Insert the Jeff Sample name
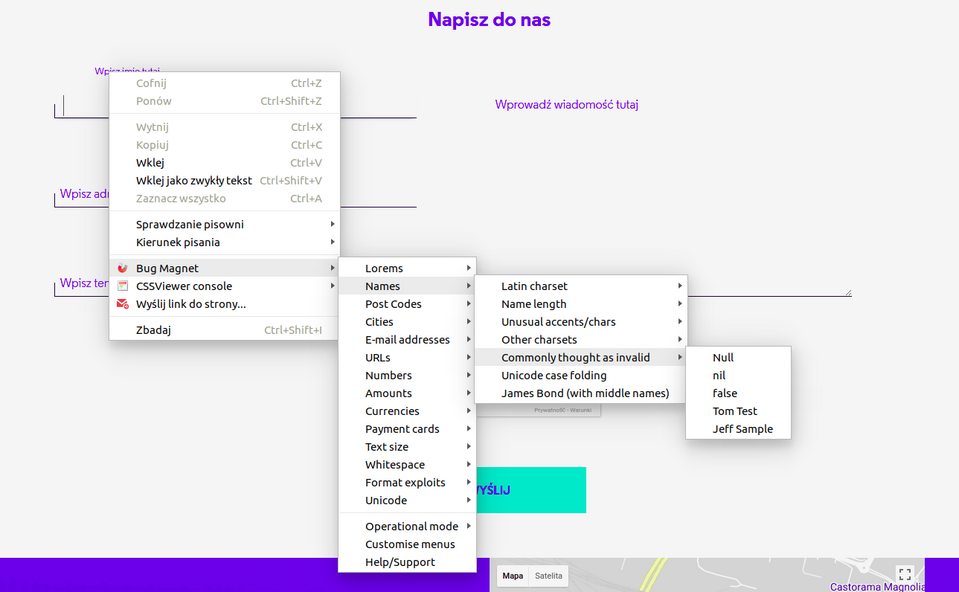Viewport: 959px width, 592px height. (738, 429)
